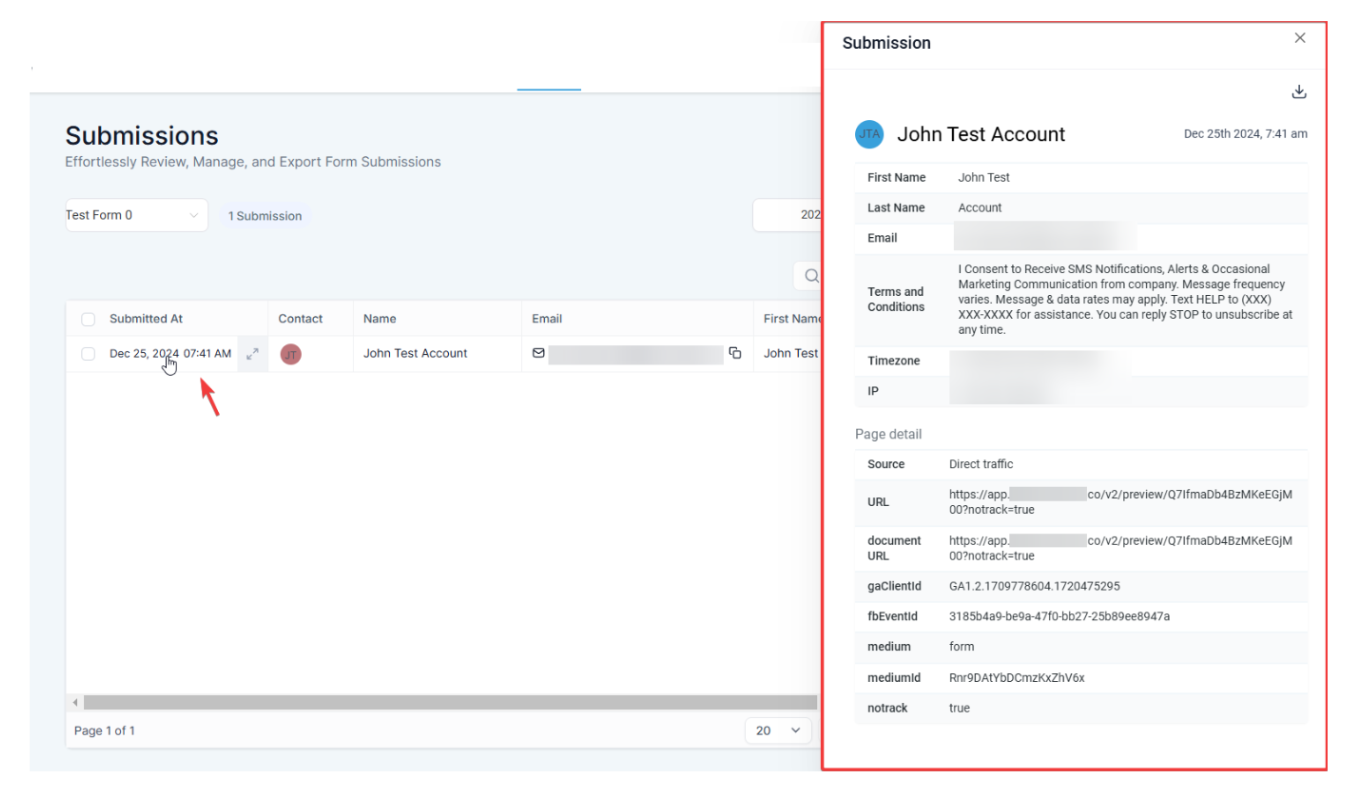Click the table's horizontal scrollbar track
Viewport: 1356px width, 789px height.
450,703
